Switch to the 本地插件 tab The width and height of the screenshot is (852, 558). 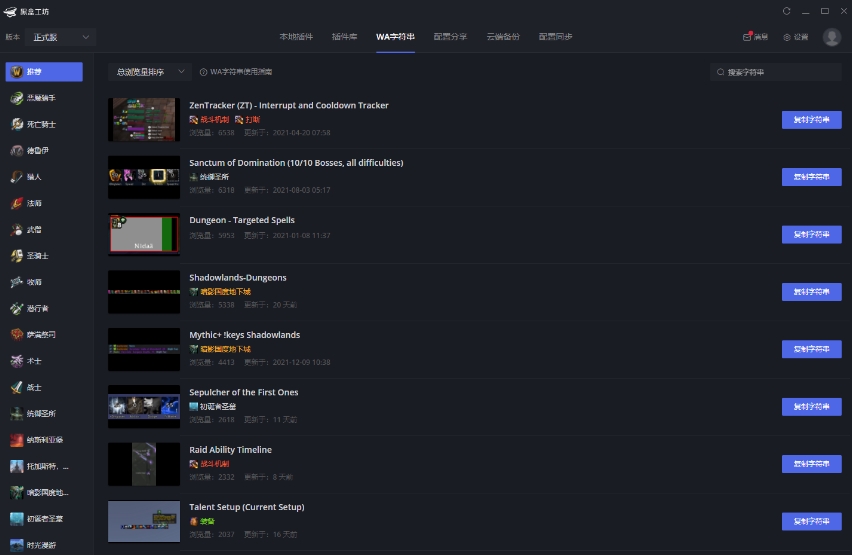click(x=296, y=36)
